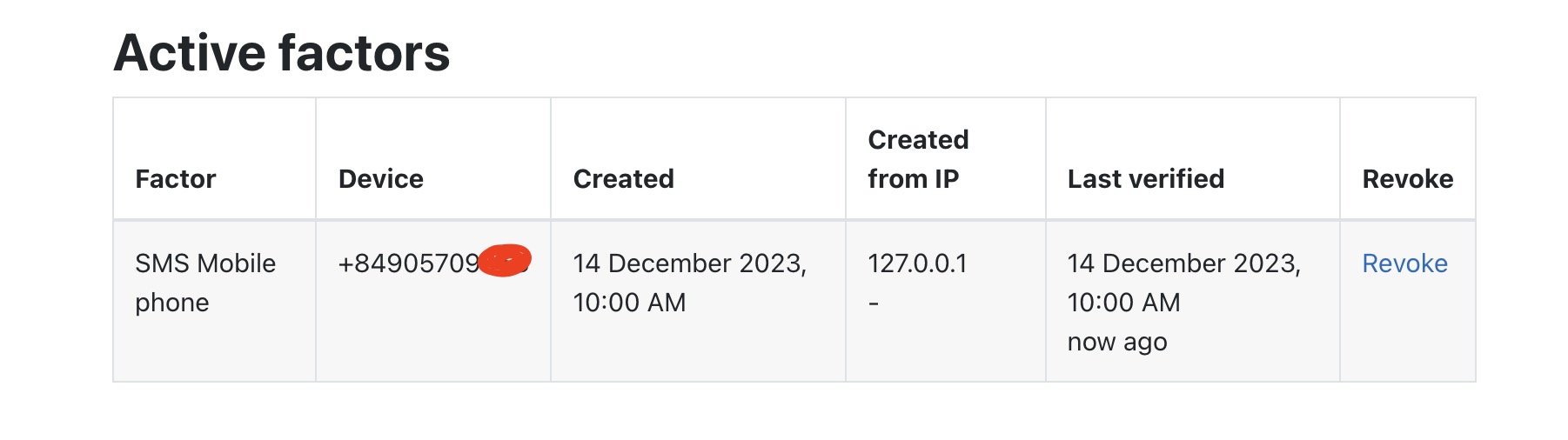Click the last verified 10:00 AM time
This screenshot has width=1568, height=440.
click(1124, 303)
